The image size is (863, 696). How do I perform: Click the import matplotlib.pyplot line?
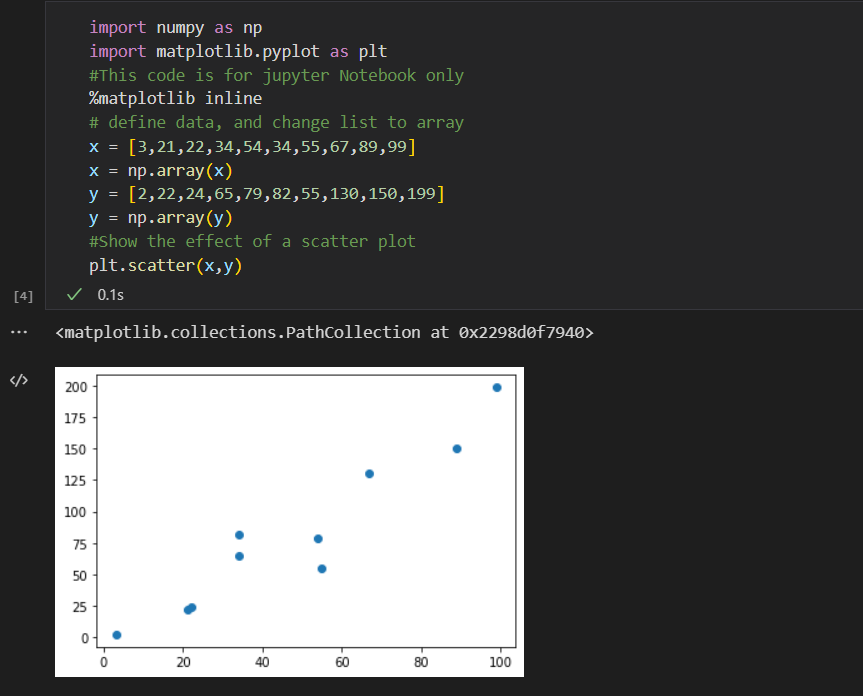(x=238, y=52)
